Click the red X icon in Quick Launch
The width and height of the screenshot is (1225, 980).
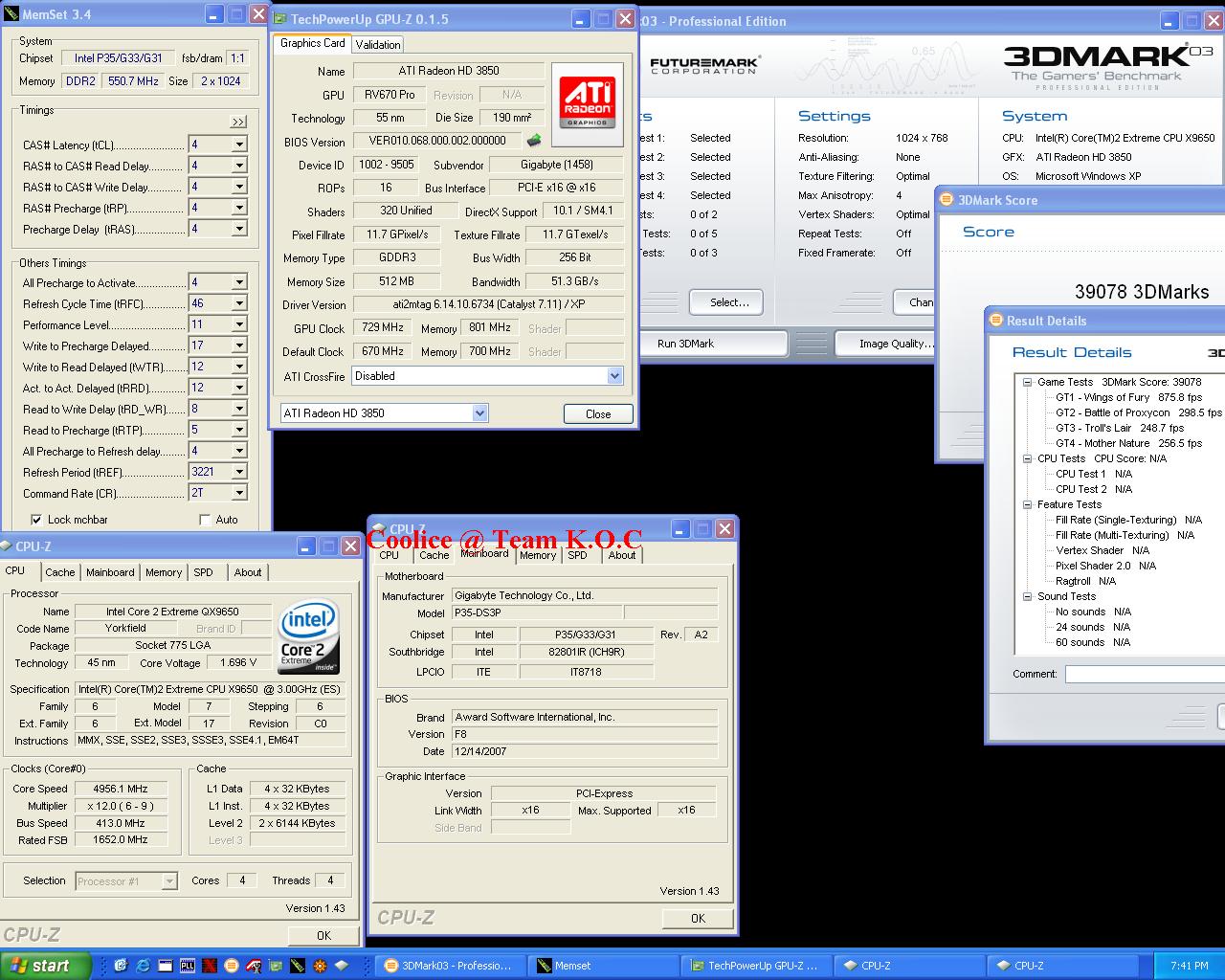coord(210,966)
